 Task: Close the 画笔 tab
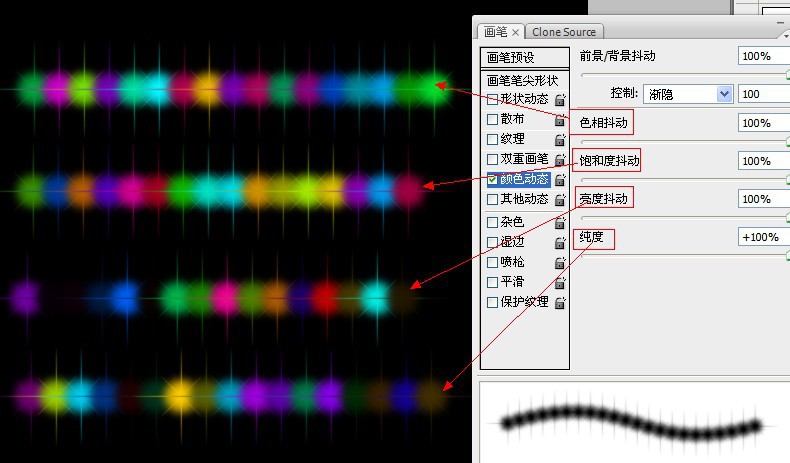click(x=515, y=33)
